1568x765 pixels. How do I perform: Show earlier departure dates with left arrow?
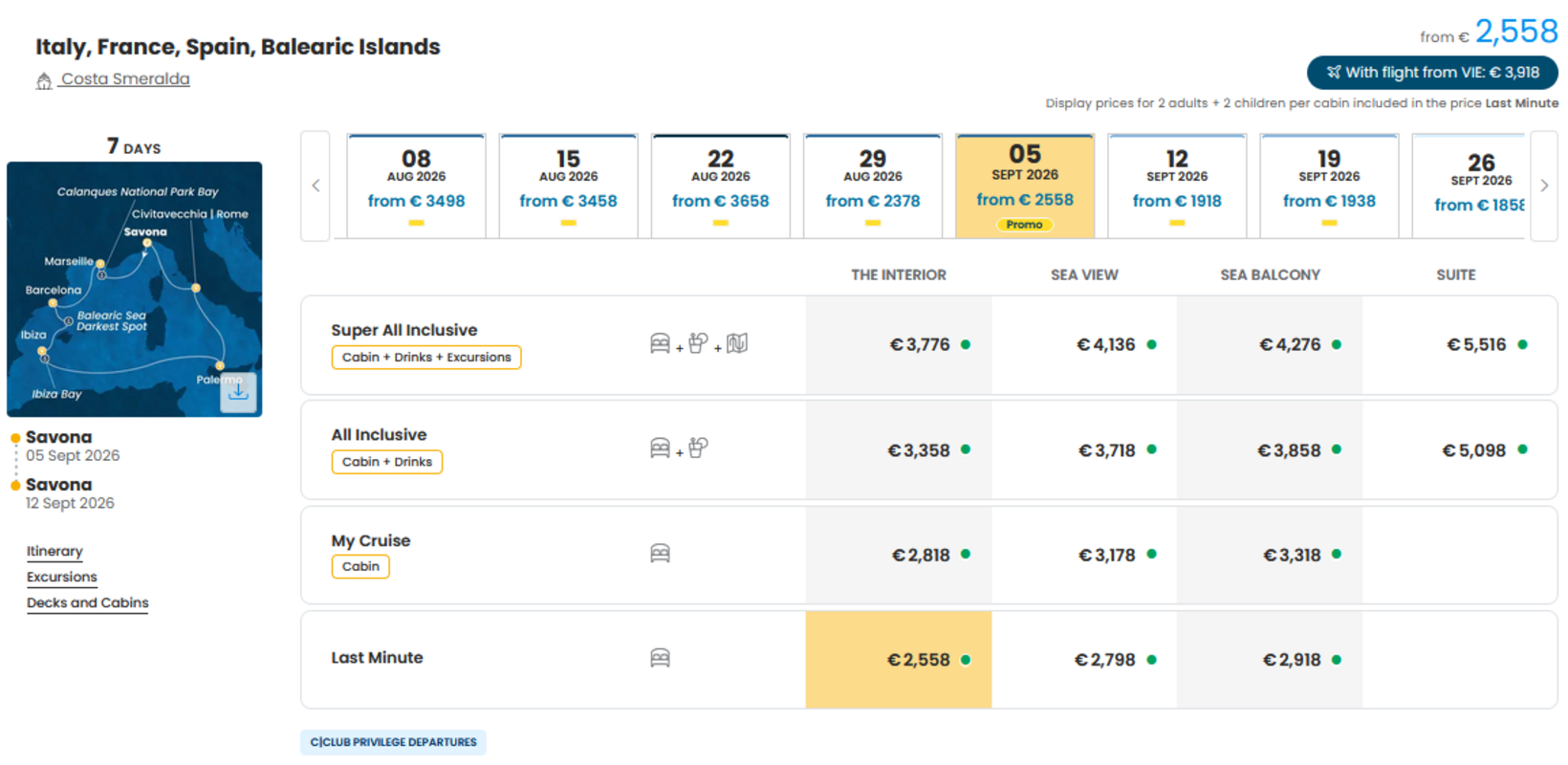[316, 186]
